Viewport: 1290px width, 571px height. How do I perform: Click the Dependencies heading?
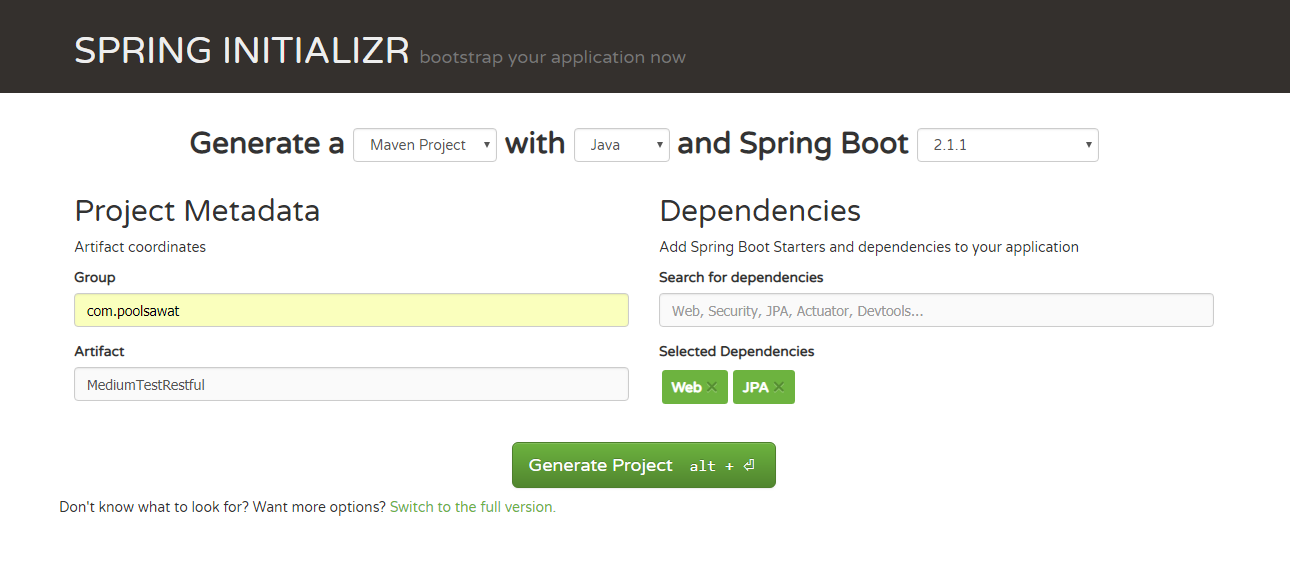pos(760,211)
